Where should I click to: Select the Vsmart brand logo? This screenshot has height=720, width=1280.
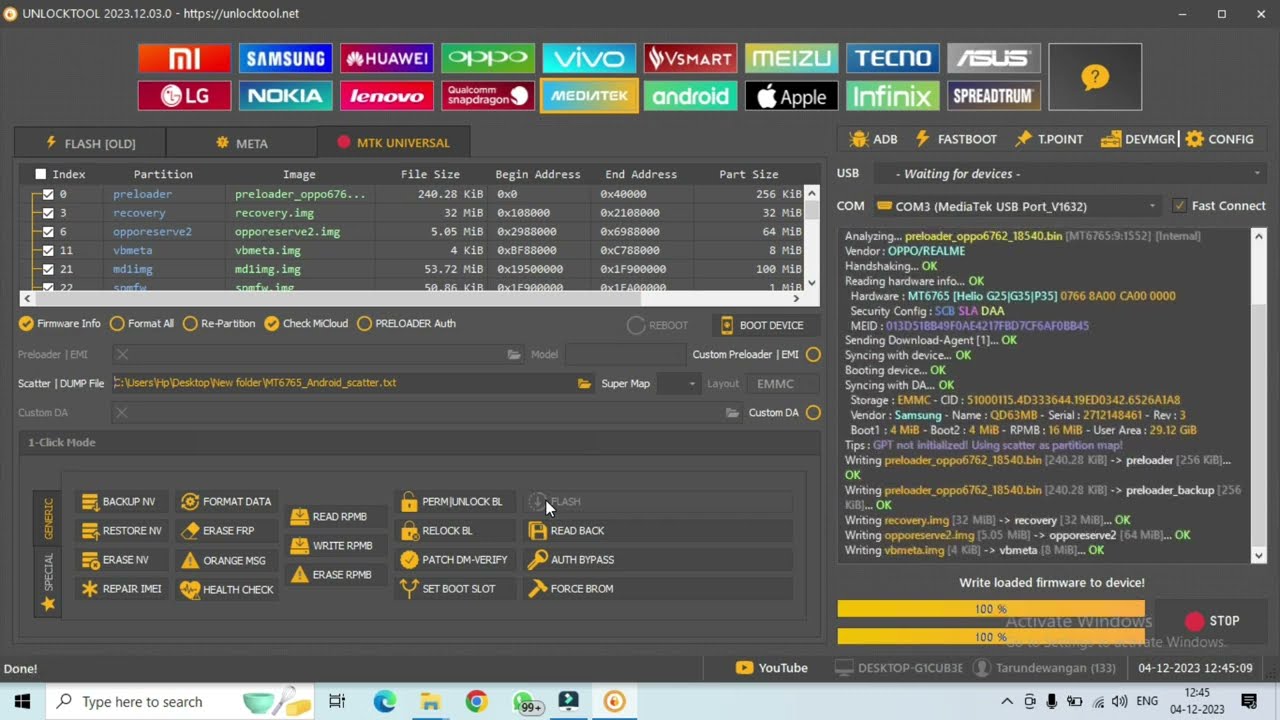690,58
